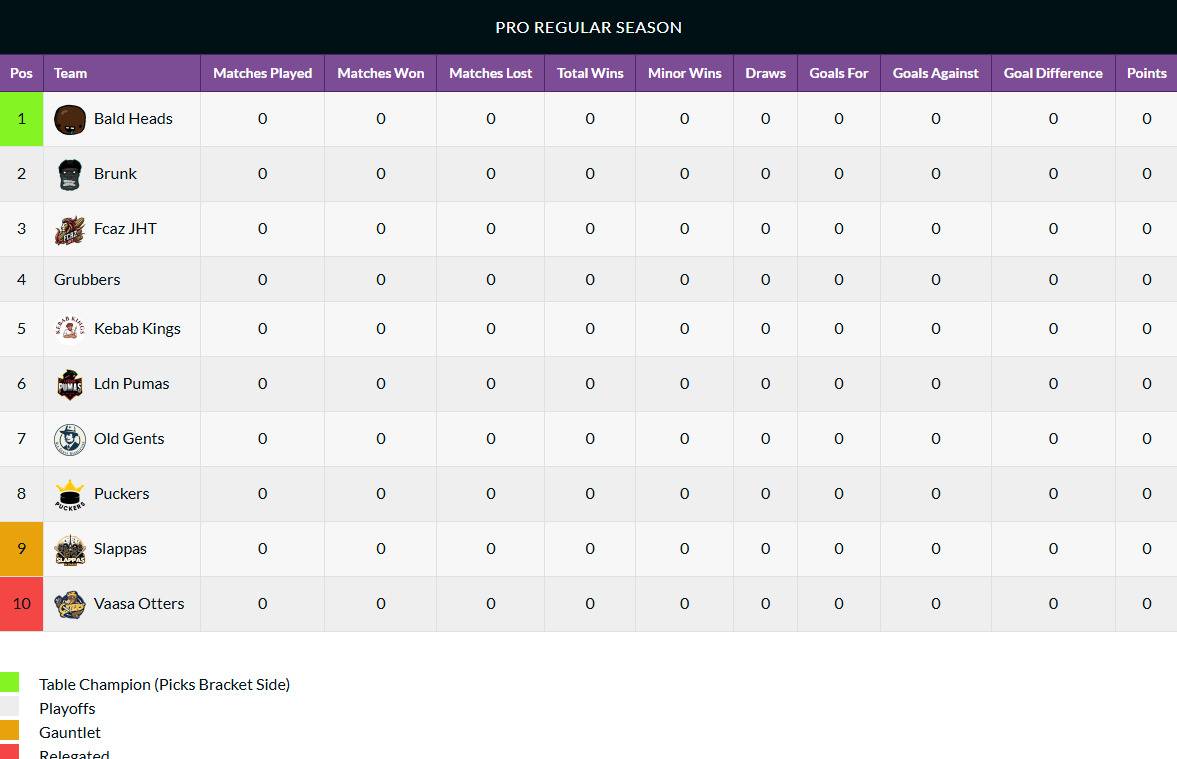The width and height of the screenshot is (1177, 759).
Task: Click the Kebab Kings team logo
Action: [70, 329]
